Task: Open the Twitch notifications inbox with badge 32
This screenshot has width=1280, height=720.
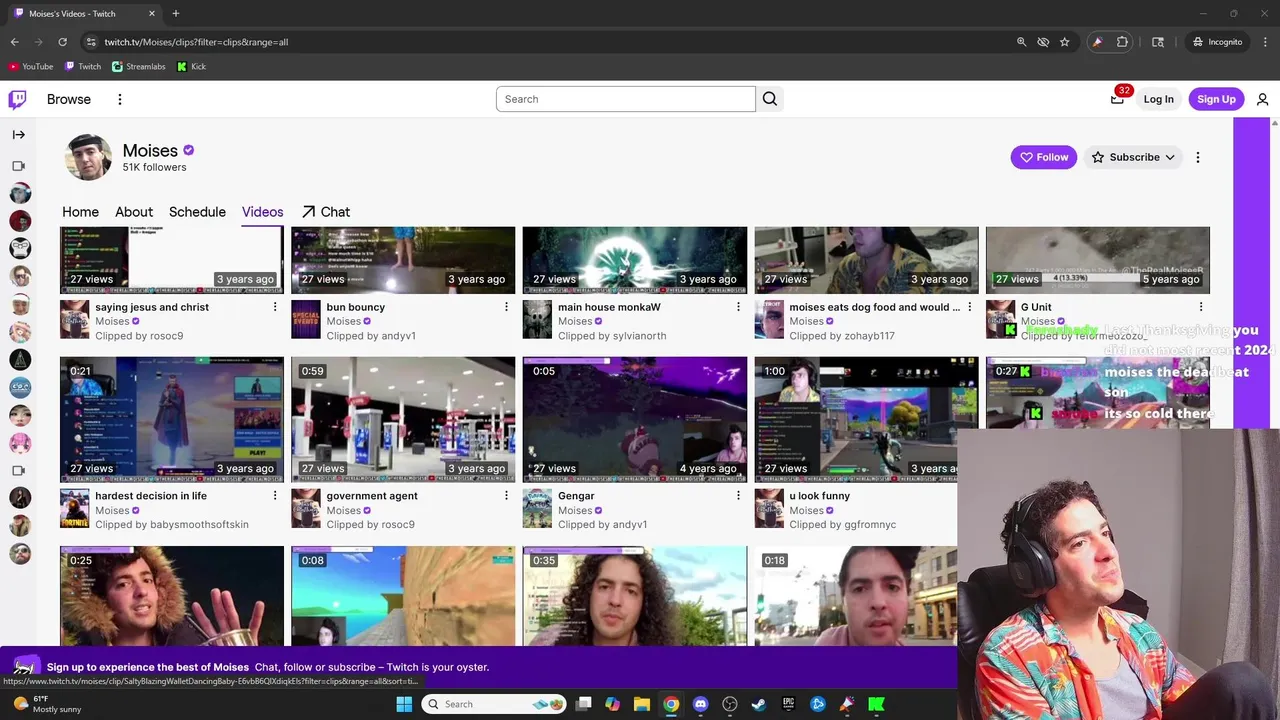Action: point(1117,98)
